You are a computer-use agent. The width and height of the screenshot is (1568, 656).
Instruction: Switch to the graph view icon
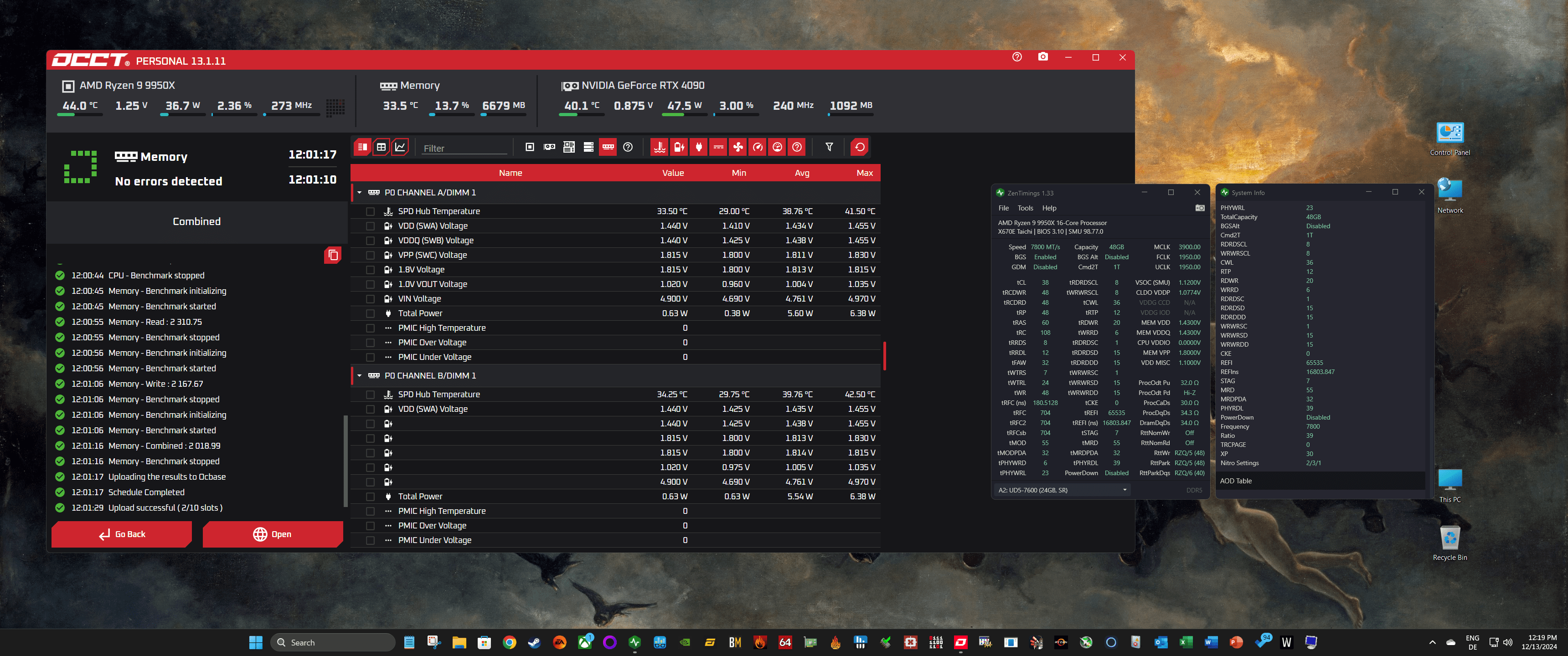coord(400,147)
